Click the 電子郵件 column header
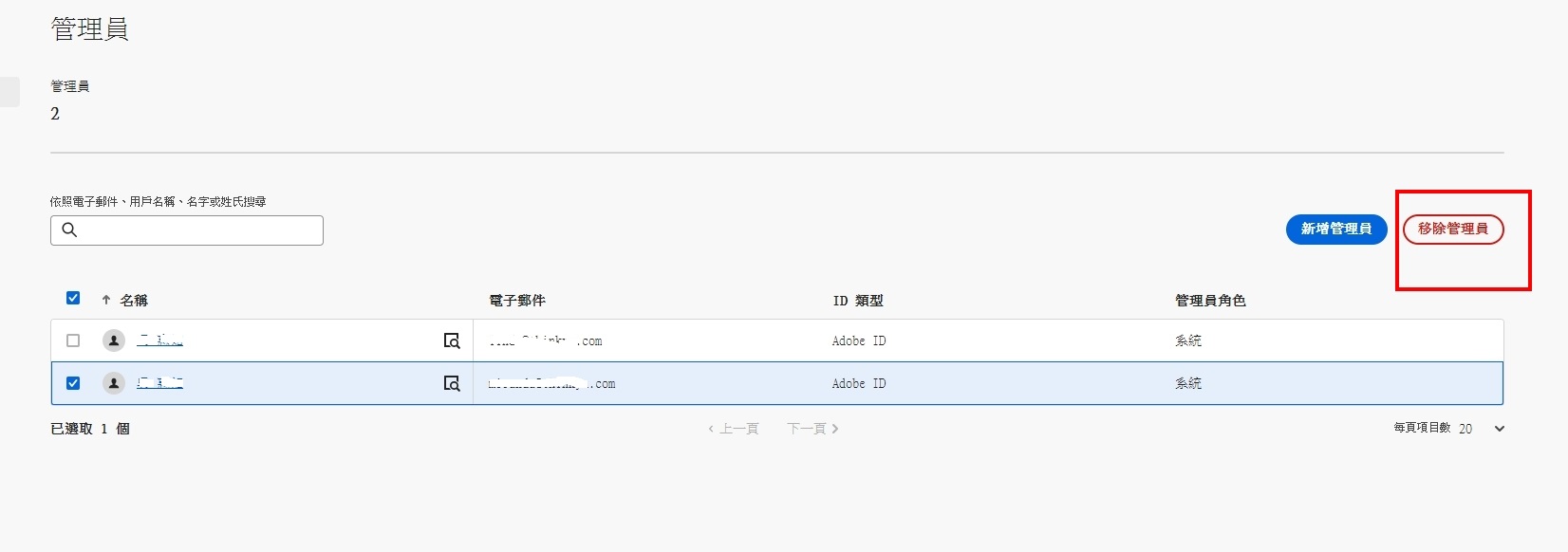The width and height of the screenshot is (1568, 552). tap(517, 301)
